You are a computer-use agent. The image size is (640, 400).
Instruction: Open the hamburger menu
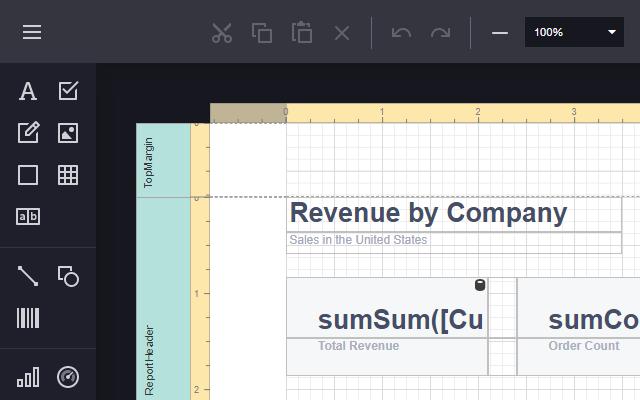point(32,32)
